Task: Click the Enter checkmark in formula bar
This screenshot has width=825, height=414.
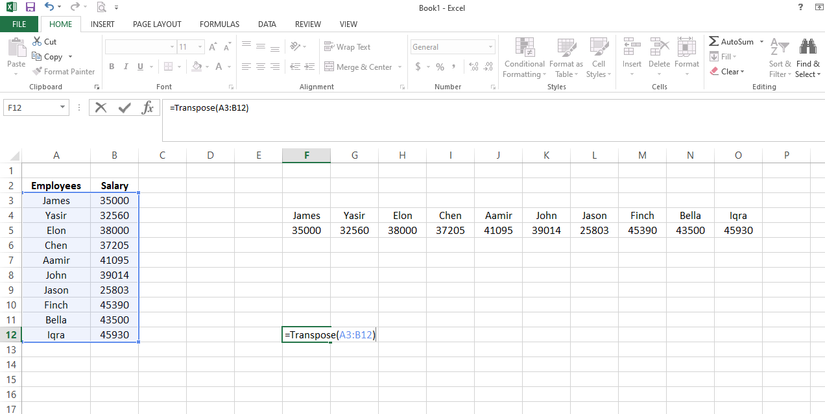Action: click(x=125, y=108)
